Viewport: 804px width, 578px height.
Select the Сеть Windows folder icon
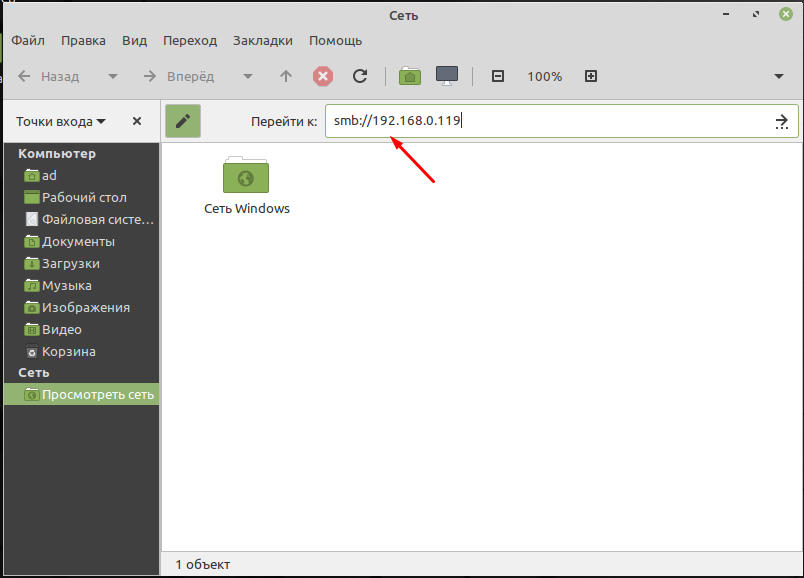[x=246, y=175]
